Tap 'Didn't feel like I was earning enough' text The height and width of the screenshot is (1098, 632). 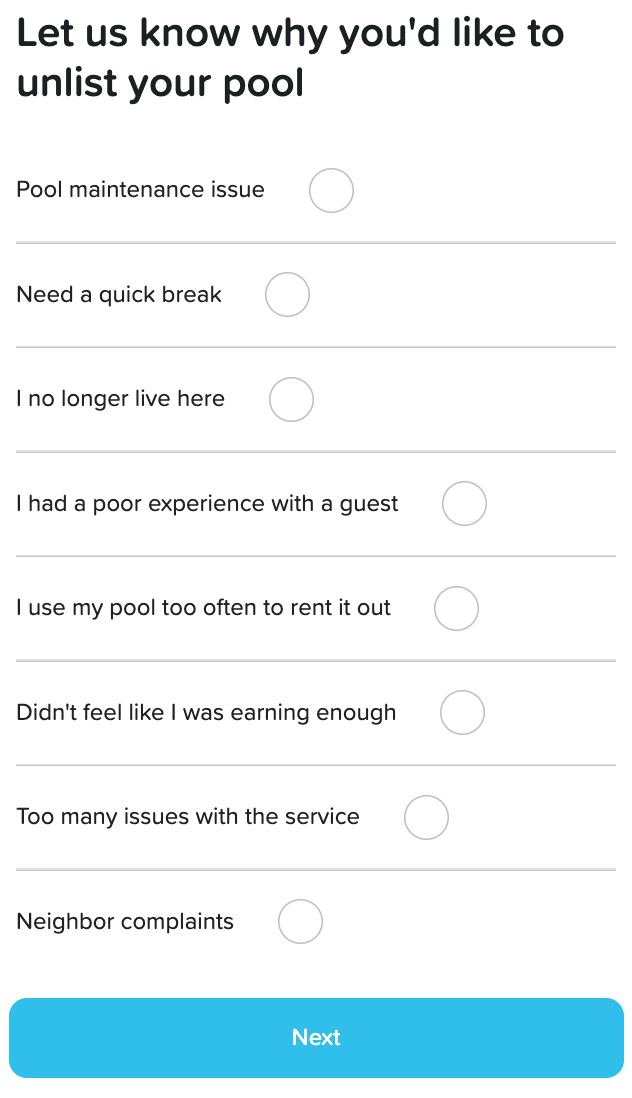(x=206, y=713)
